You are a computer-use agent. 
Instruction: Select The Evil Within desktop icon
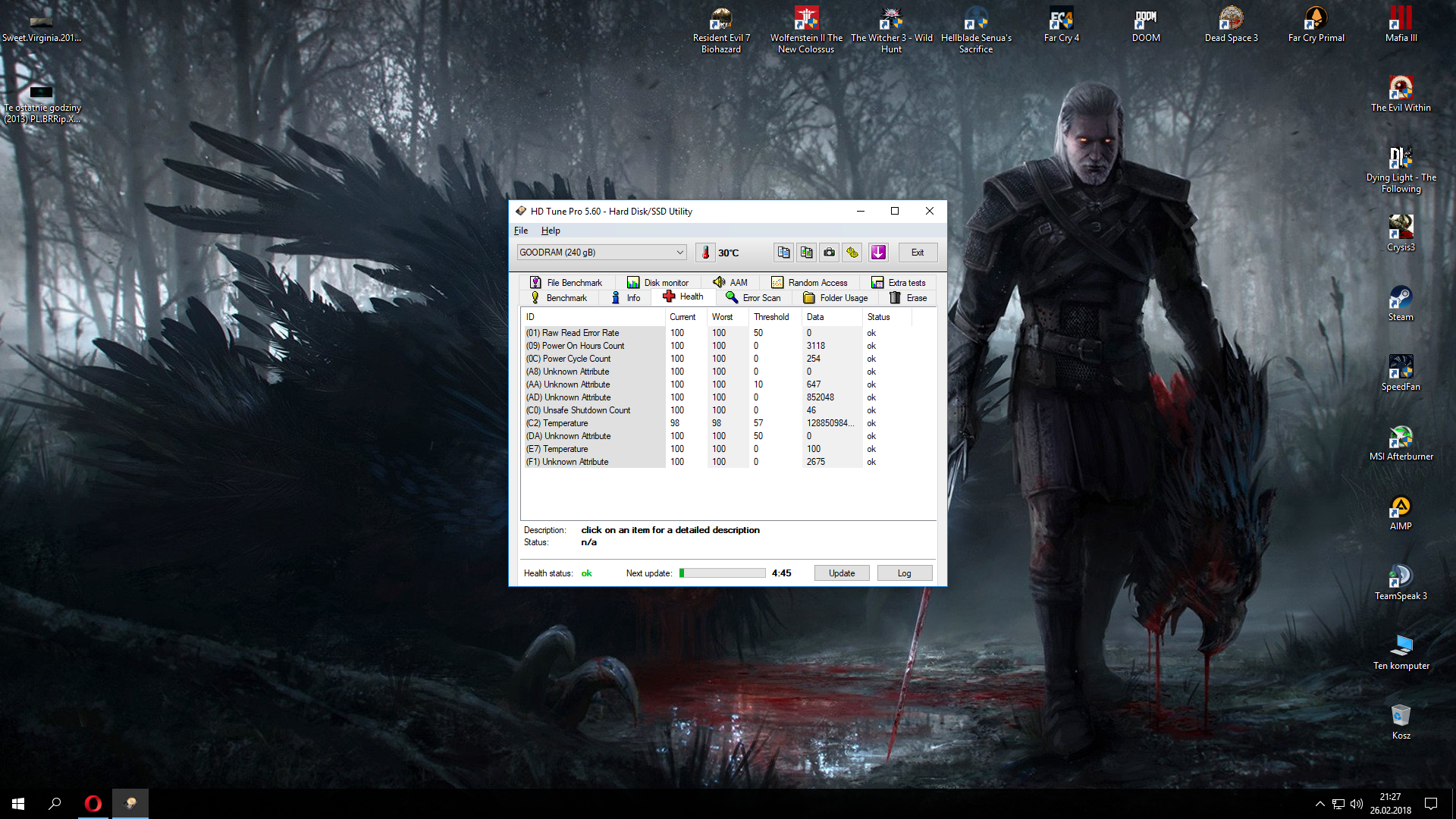[1401, 94]
